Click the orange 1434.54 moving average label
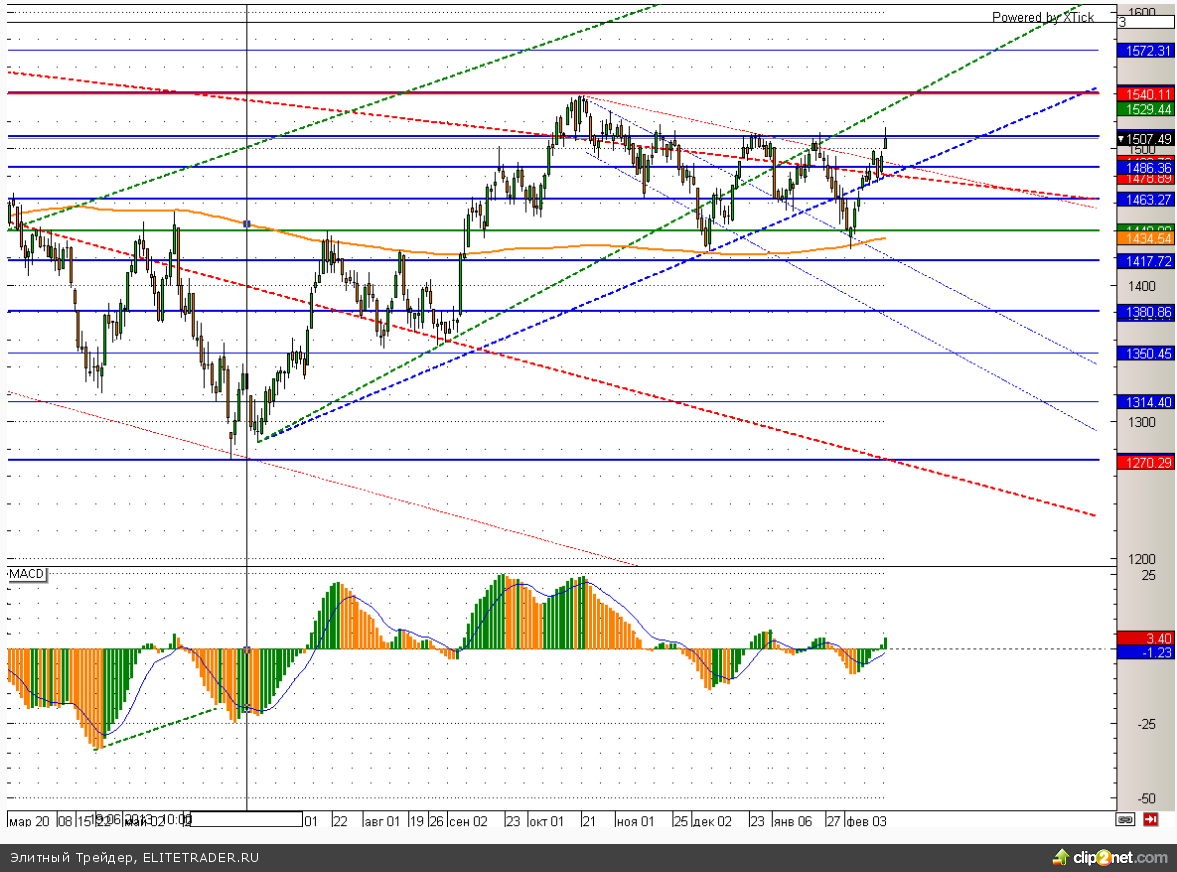 point(1145,238)
